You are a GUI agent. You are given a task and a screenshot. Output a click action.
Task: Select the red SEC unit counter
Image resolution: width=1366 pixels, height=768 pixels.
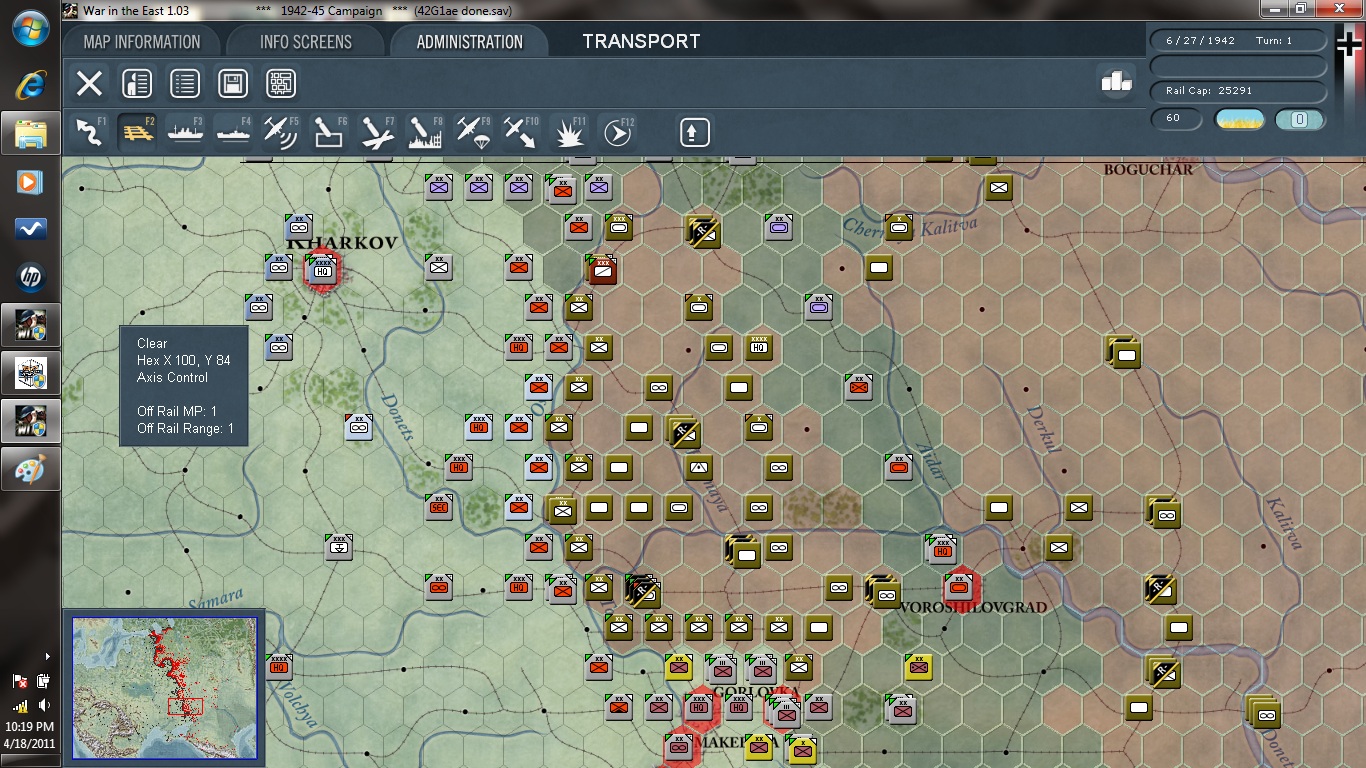(x=439, y=507)
